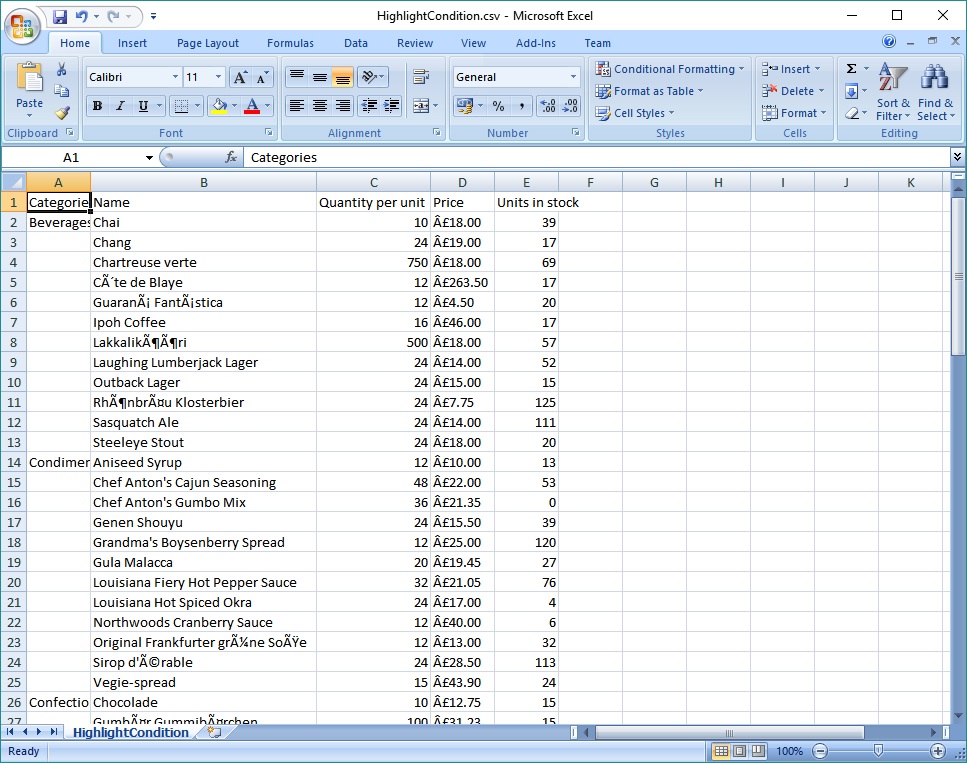Image resolution: width=967 pixels, height=763 pixels.
Task: Click the Insert cells button
Action: point(791,69)
